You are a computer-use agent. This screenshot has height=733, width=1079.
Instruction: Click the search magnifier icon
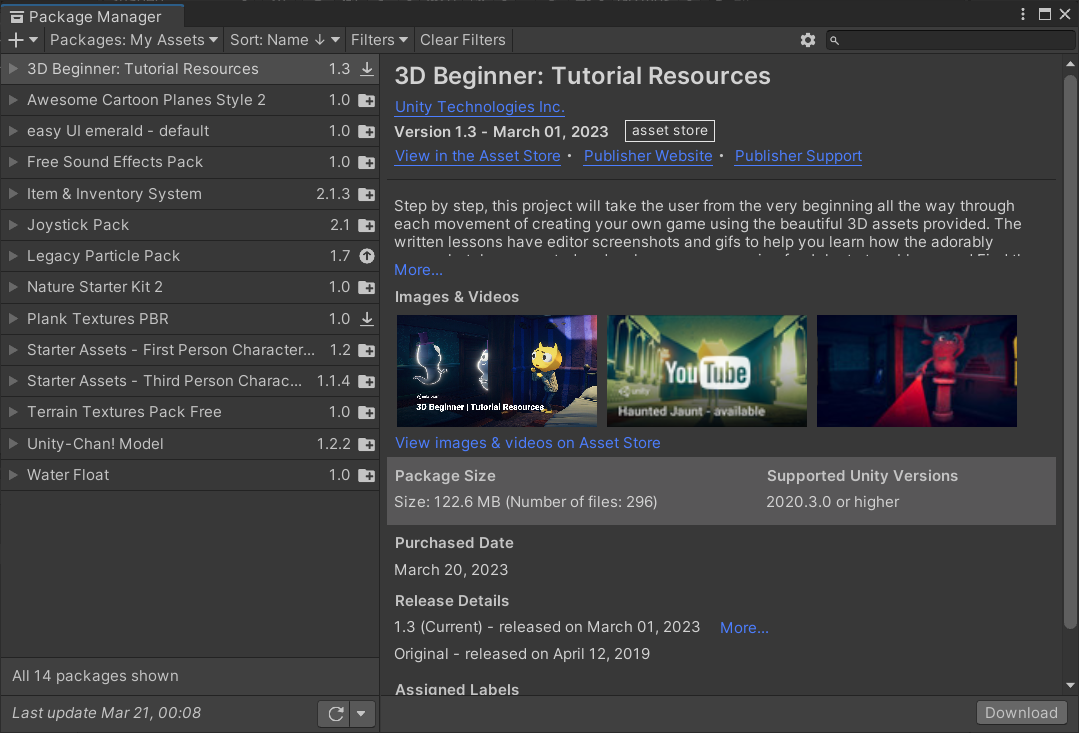pos(834,41)
